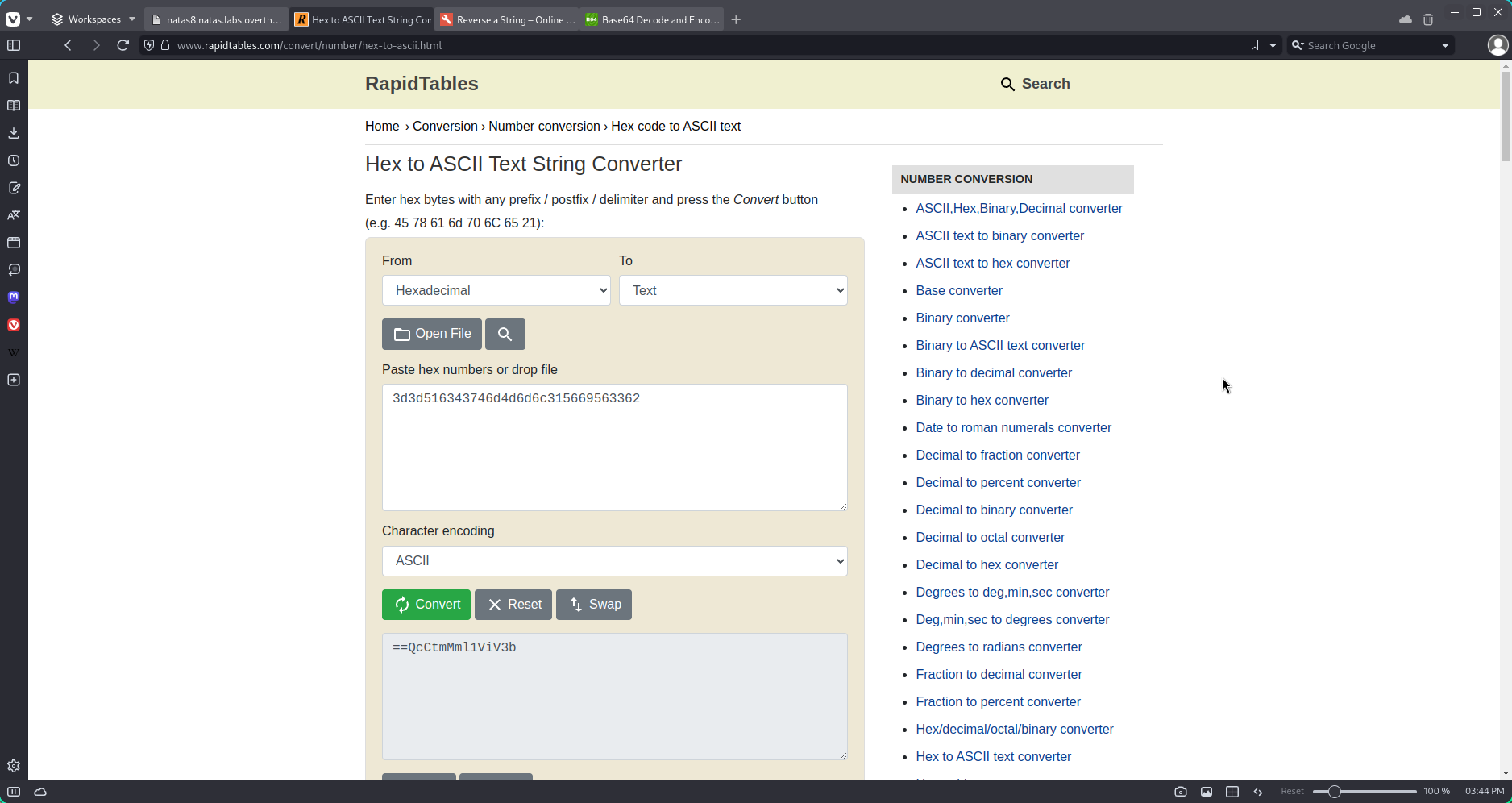The image size is (1512, 803).
Task: Open History panel in sidebar
Action: [x=14, y=160]
